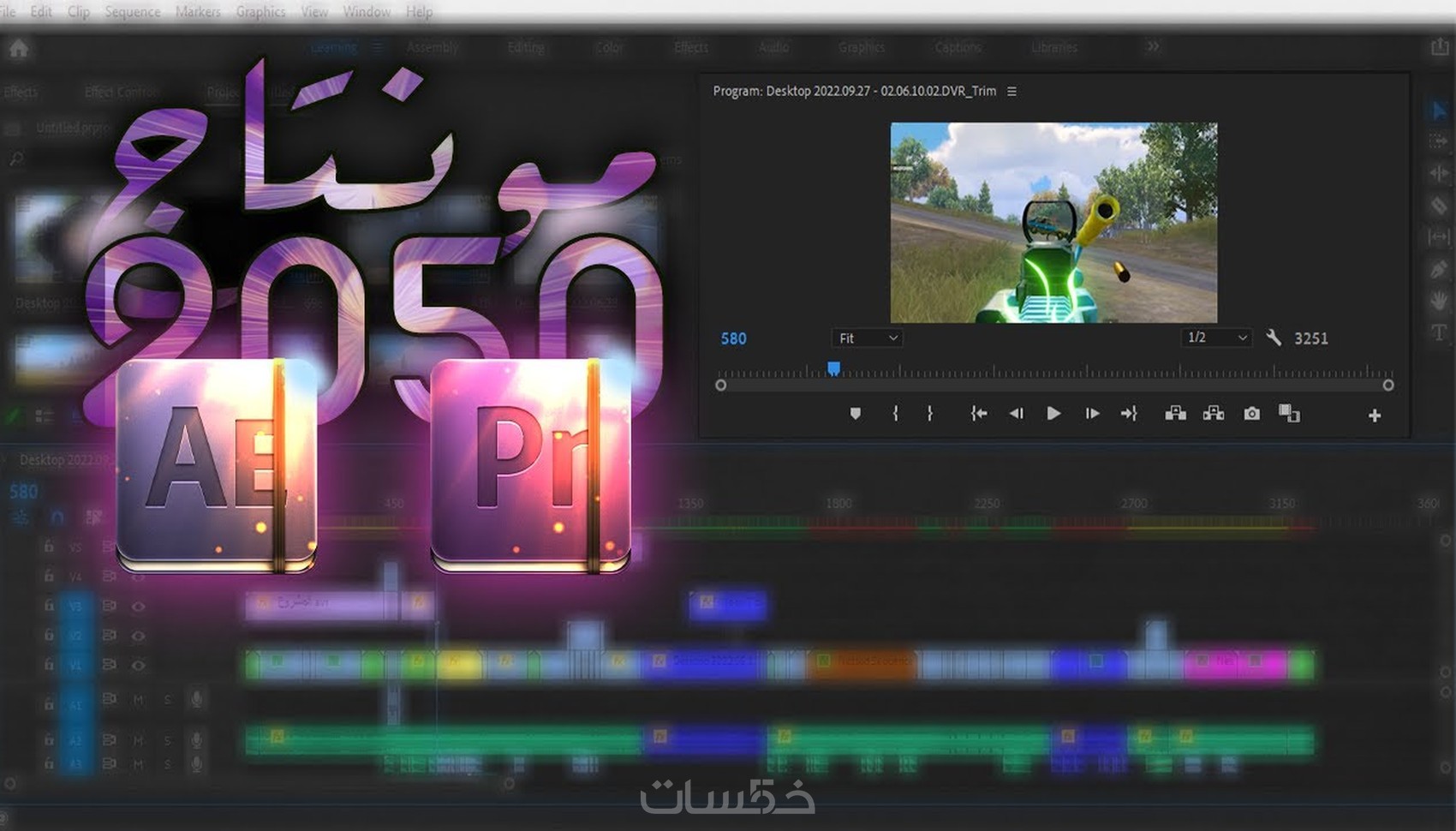Solo audio track A3
The height and width of the screenshot is (831, 1456).
click(x=167, y=763)
